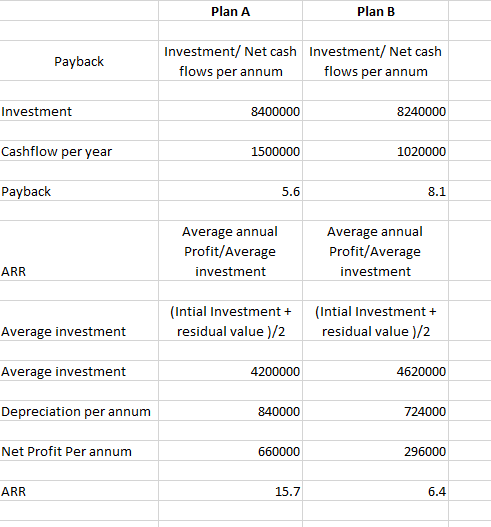The height and width of the screenshot is (527, 491).
Task: Select Plan B investment value 8240000
Action: pos(375,111)
